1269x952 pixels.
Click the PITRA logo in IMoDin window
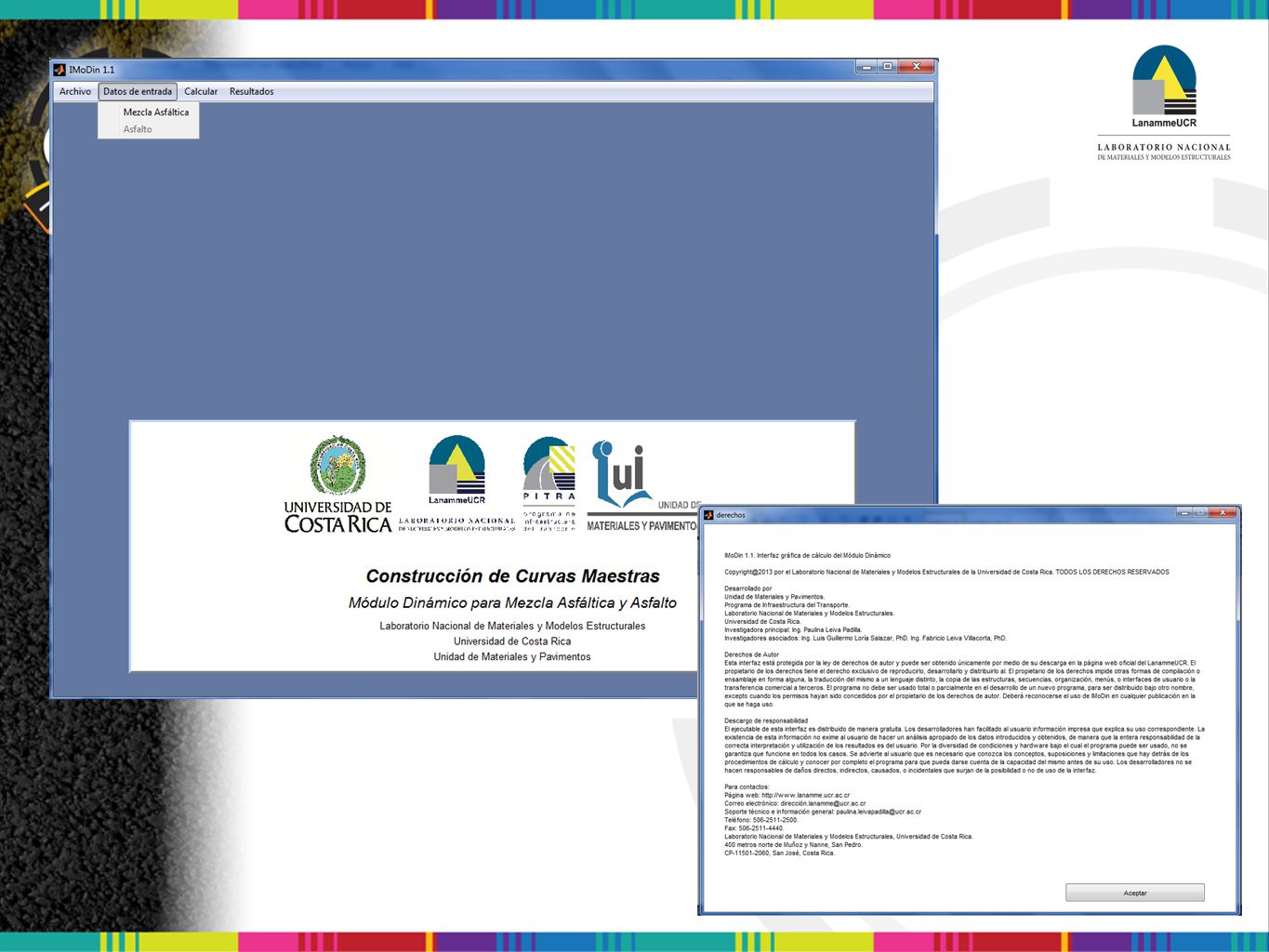[549, 483]
